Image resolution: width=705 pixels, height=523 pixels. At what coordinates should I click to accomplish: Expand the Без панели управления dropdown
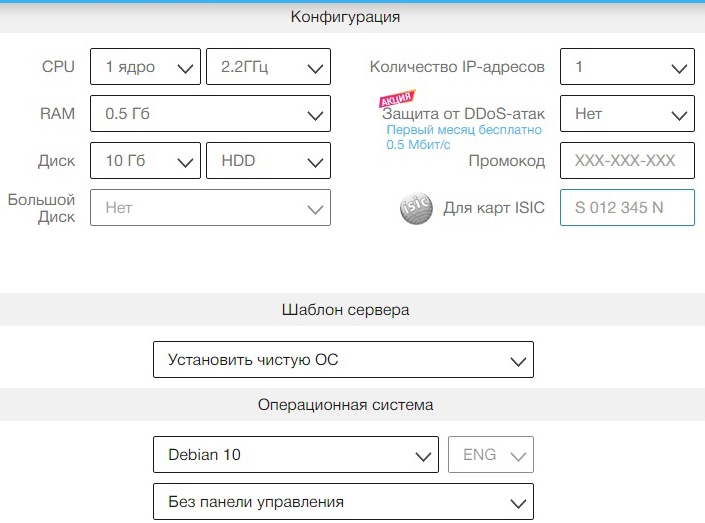(x=343, y=502)
